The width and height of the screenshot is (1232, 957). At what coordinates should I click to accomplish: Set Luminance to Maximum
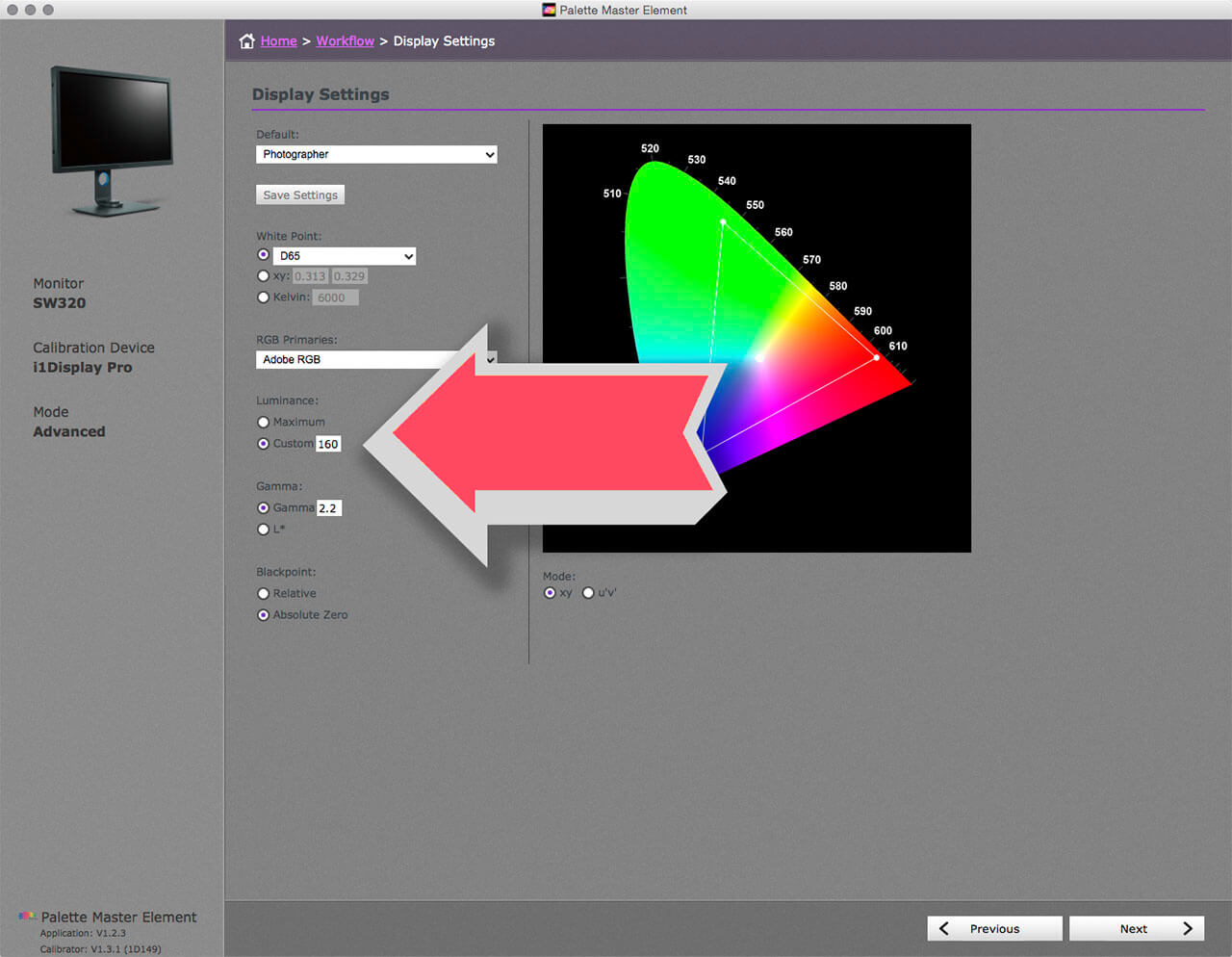click(263, 422)
